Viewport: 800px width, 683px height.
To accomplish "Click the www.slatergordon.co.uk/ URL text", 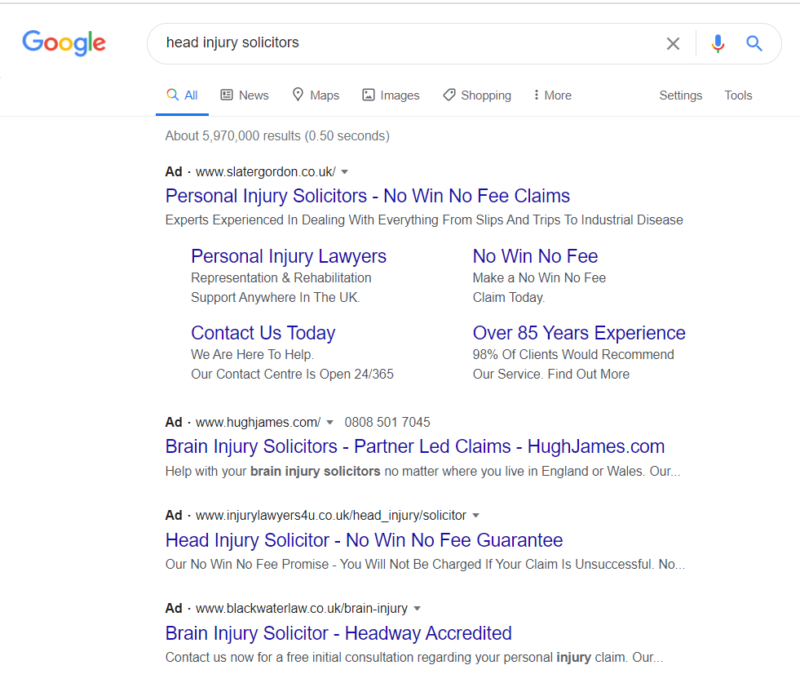I will [x=265, y=172].
